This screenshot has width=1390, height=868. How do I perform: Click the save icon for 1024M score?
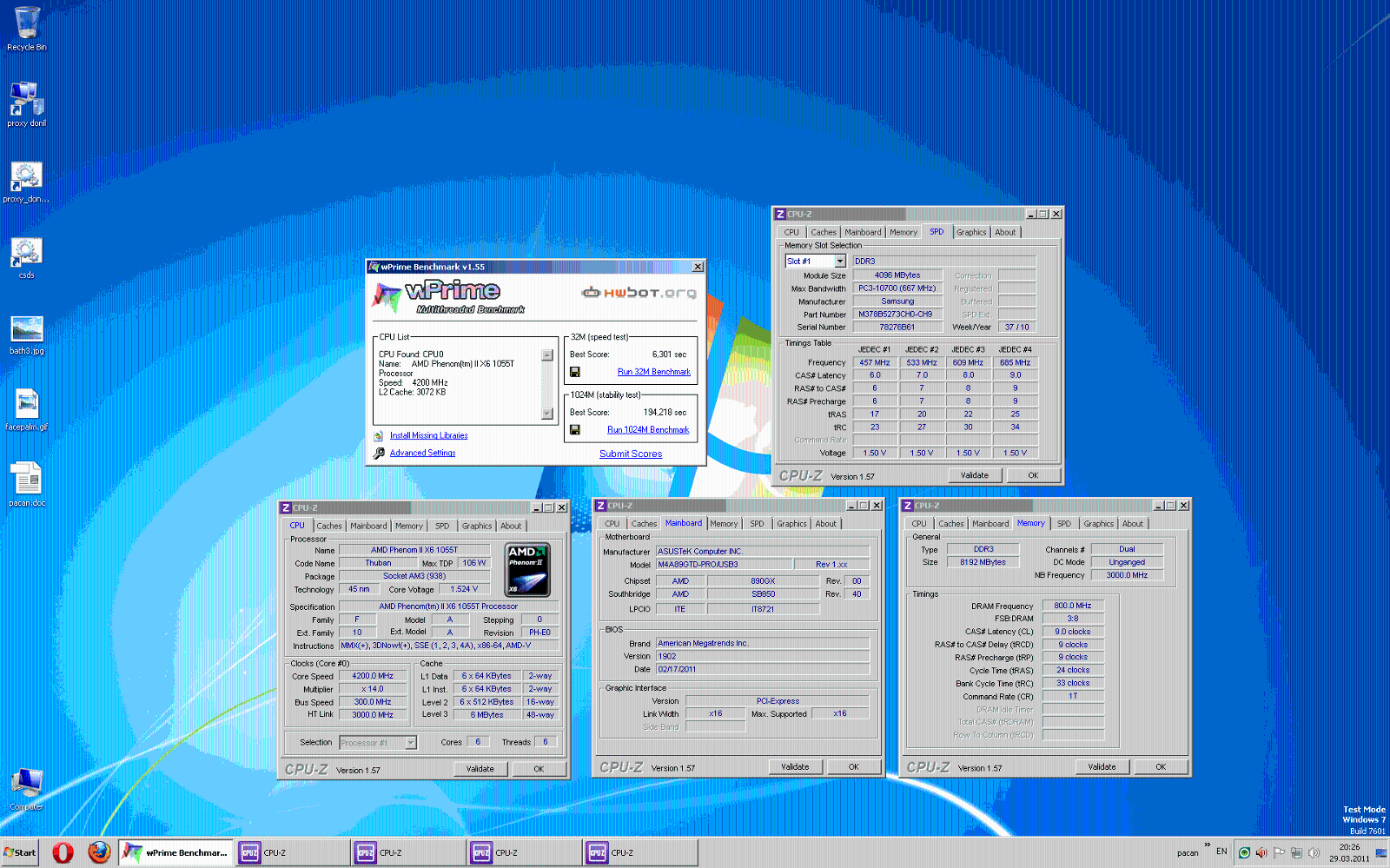[574, 429]
